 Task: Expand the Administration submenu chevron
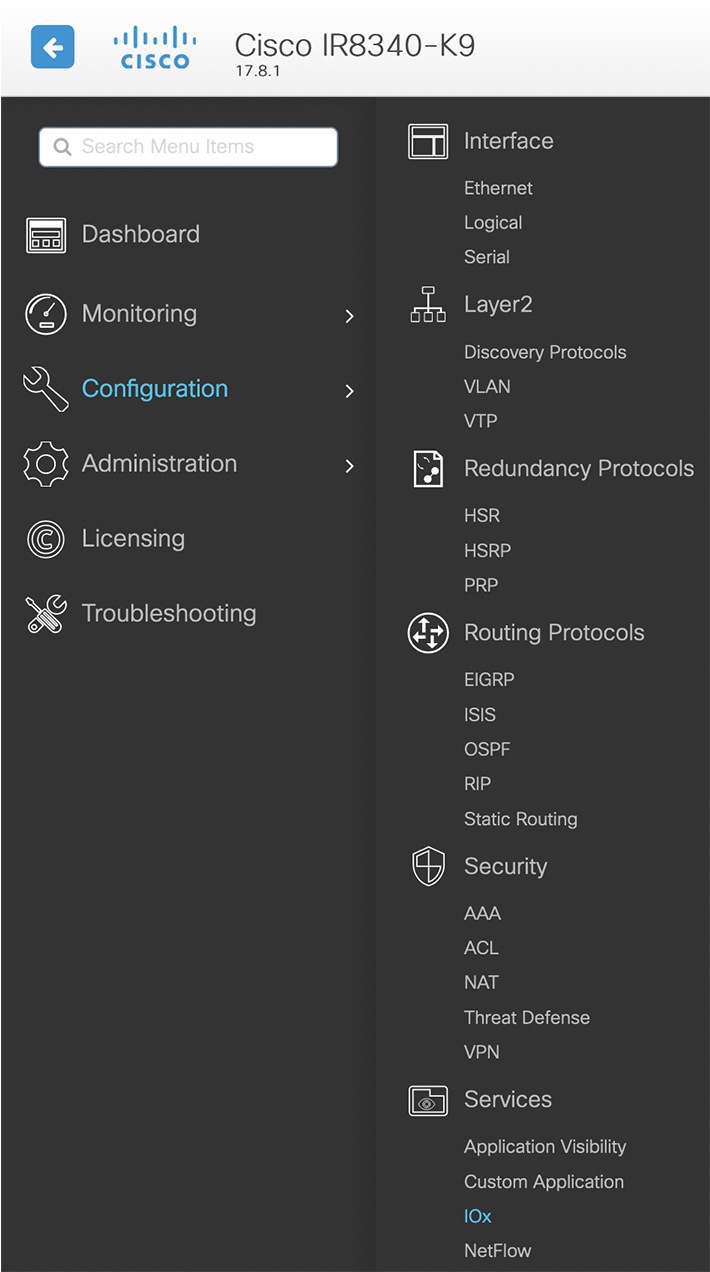(349, 466)
